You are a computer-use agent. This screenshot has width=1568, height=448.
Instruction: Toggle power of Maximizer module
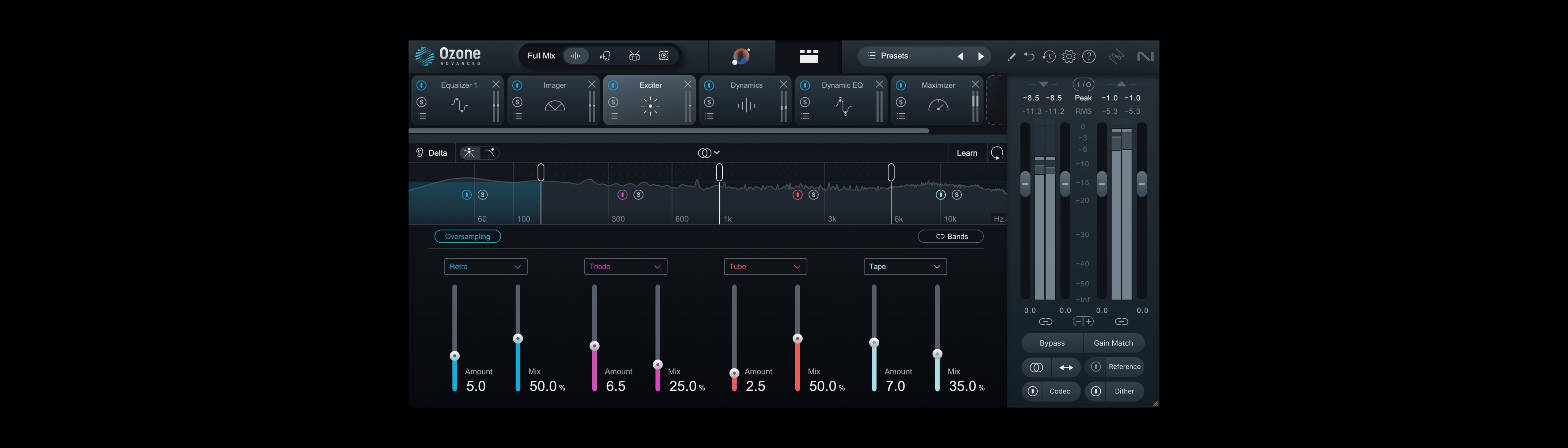902,85
